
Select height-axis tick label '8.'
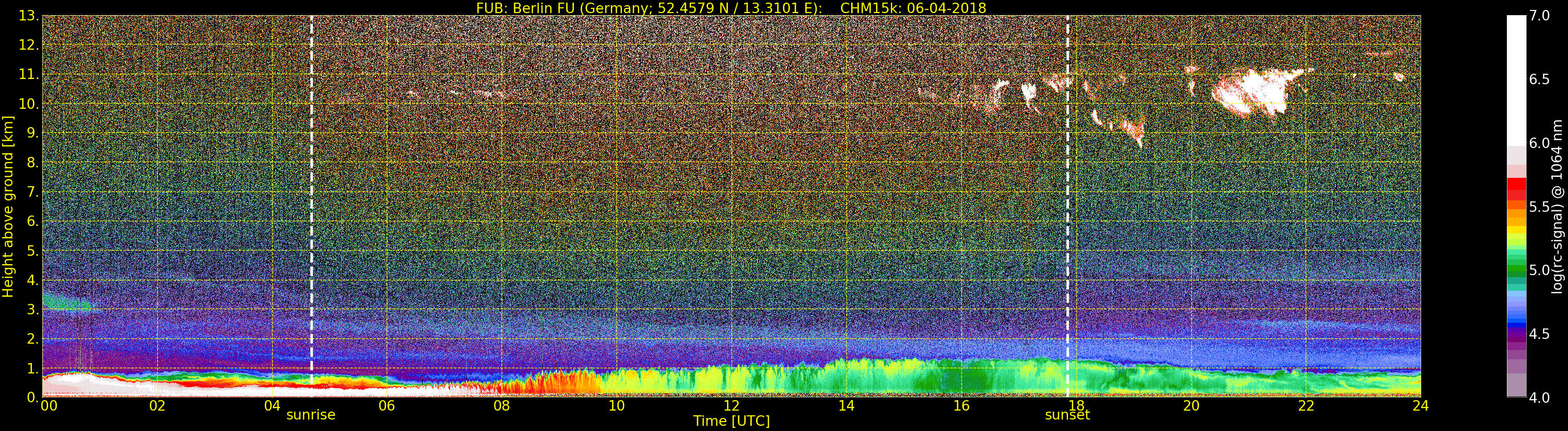pos(33,163)
